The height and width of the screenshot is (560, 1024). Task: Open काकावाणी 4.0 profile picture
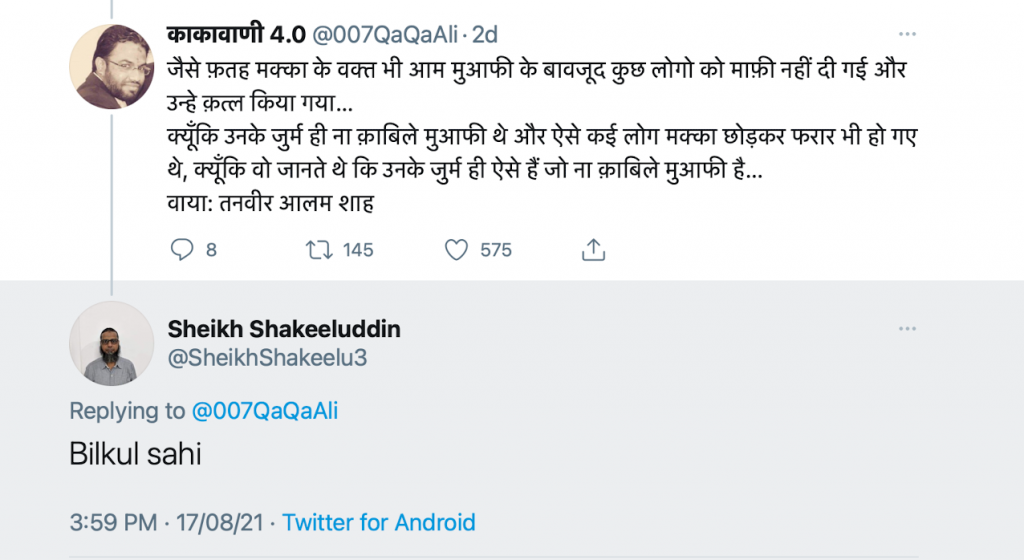[x=111, y=66]
